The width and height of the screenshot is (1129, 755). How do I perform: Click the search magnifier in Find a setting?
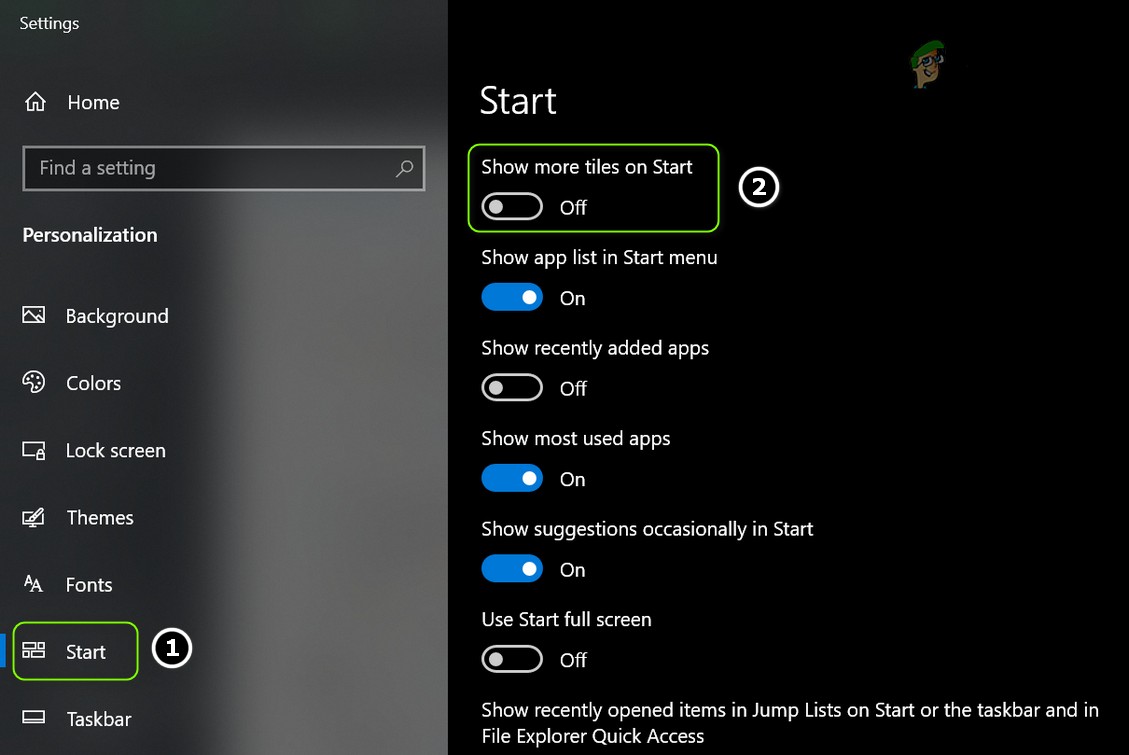pos(404,168)
